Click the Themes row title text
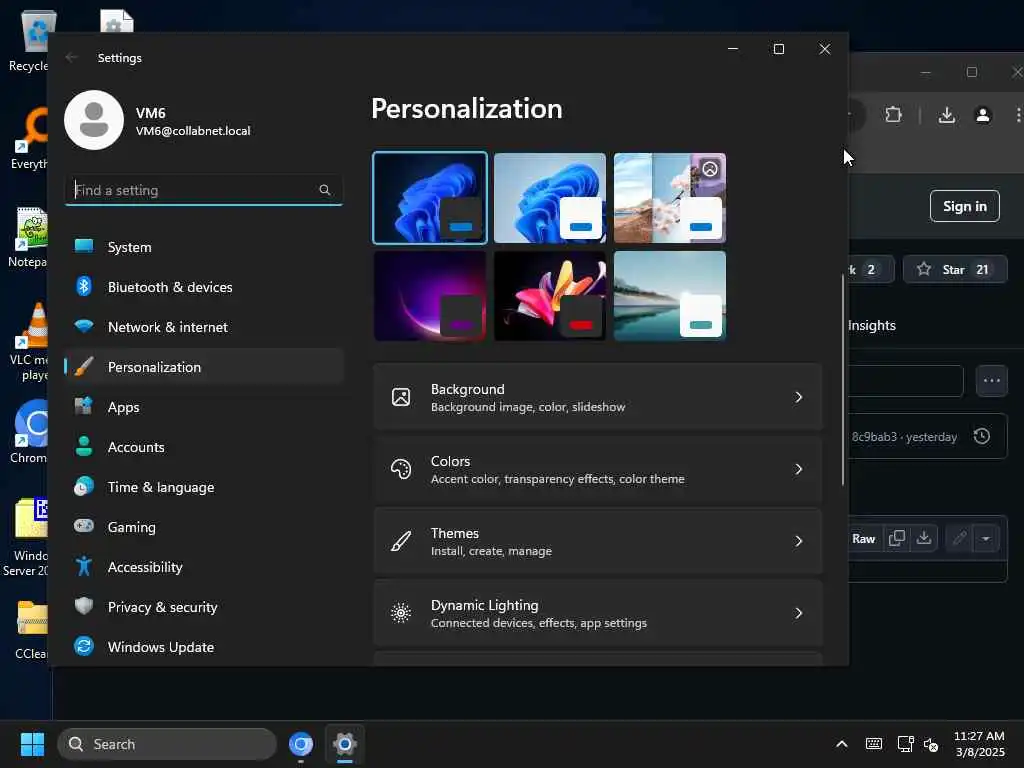The height and width of the screenshot is (768, 1024). pyautogui.click(x=455, y=533)
